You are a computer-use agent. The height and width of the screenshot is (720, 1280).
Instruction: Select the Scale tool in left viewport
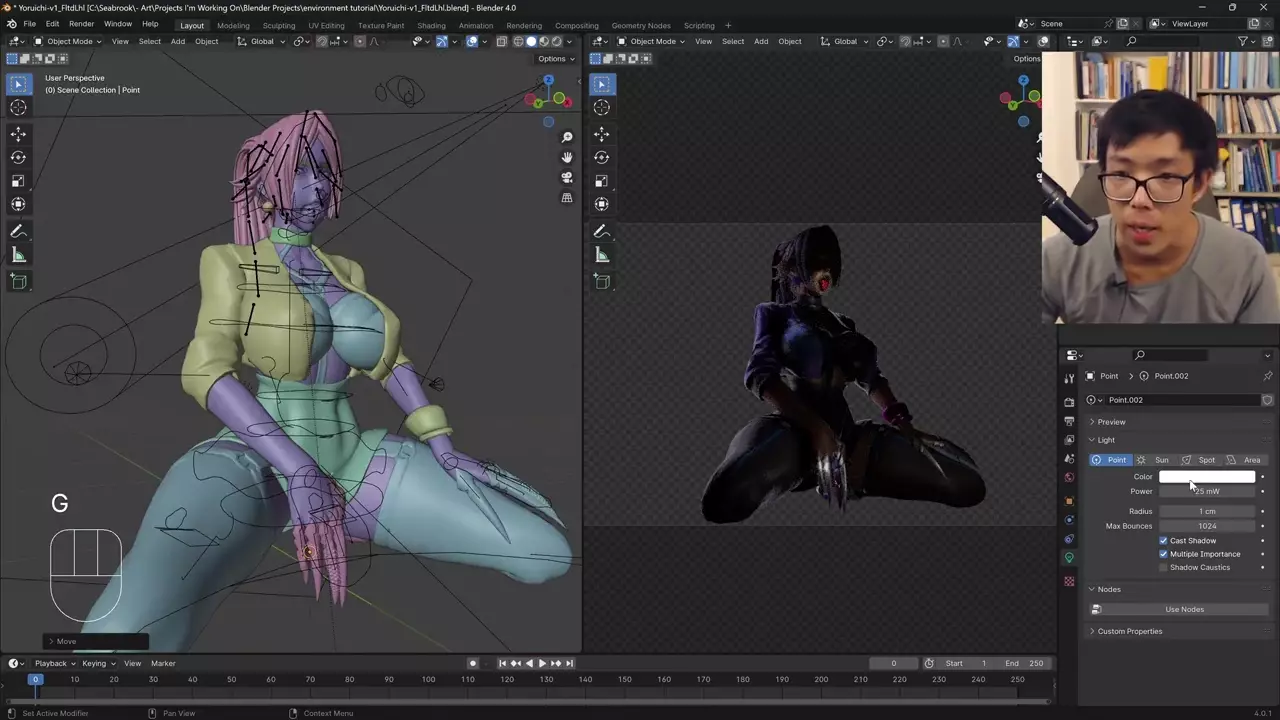click(18, 181)
